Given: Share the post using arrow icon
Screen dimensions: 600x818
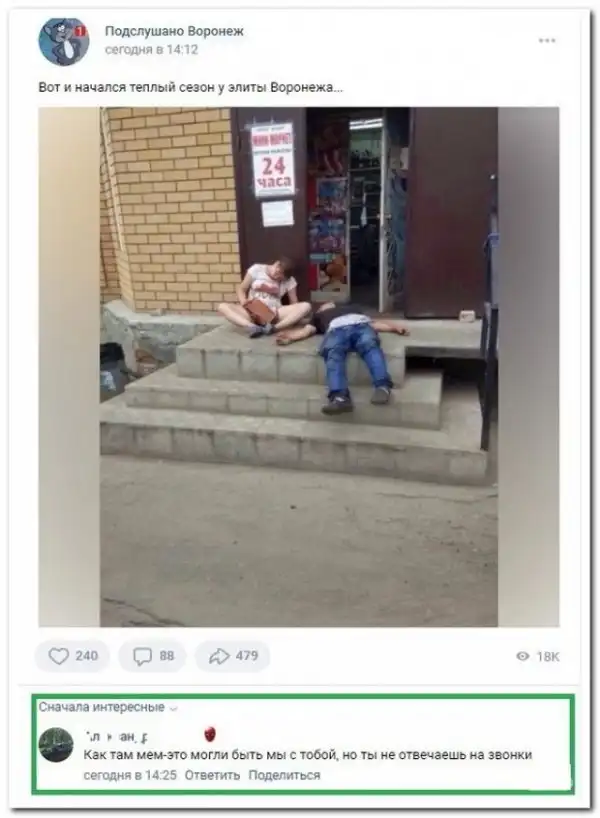Looking at the screenshot, I should coord(219,656).
